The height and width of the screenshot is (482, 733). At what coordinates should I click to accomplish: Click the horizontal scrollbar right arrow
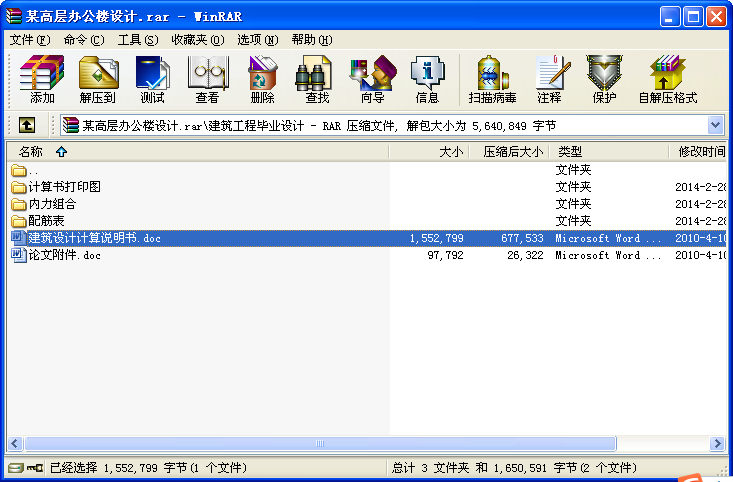717,443
